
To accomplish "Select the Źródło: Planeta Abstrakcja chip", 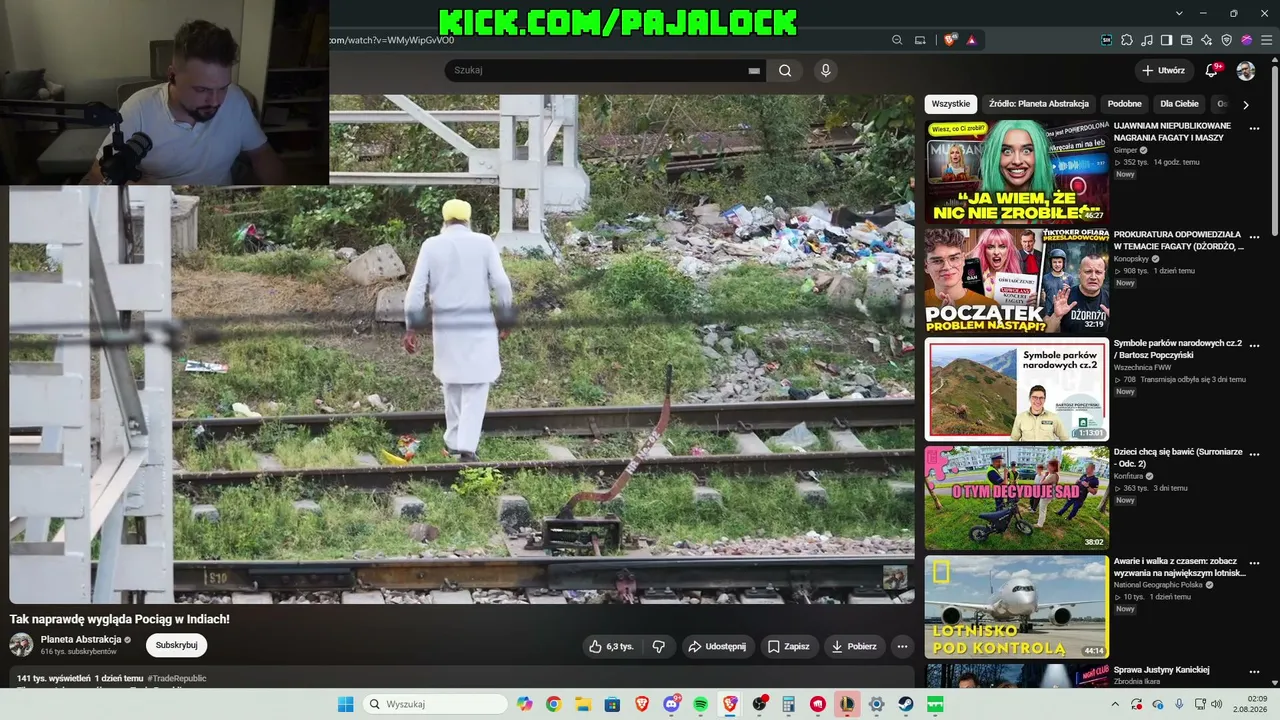I will (x=1039, y=104).
